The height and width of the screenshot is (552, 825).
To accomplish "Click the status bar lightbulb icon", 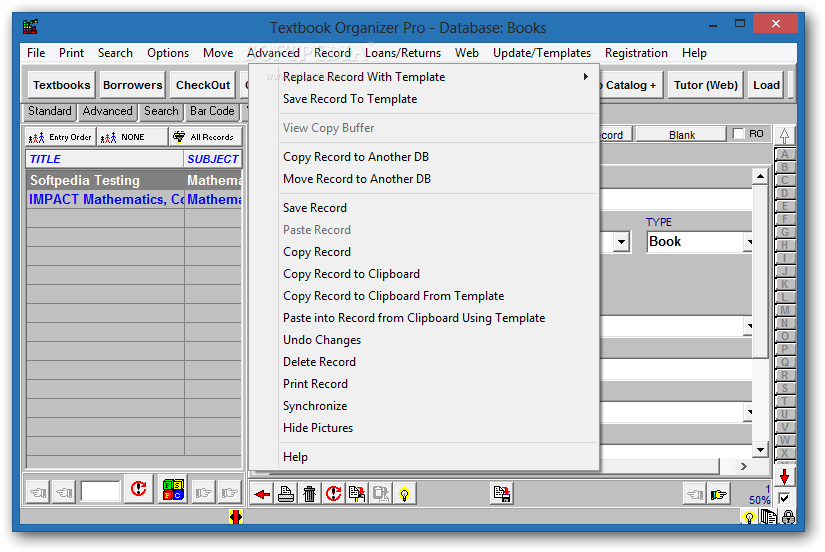I will pos(749,517).
